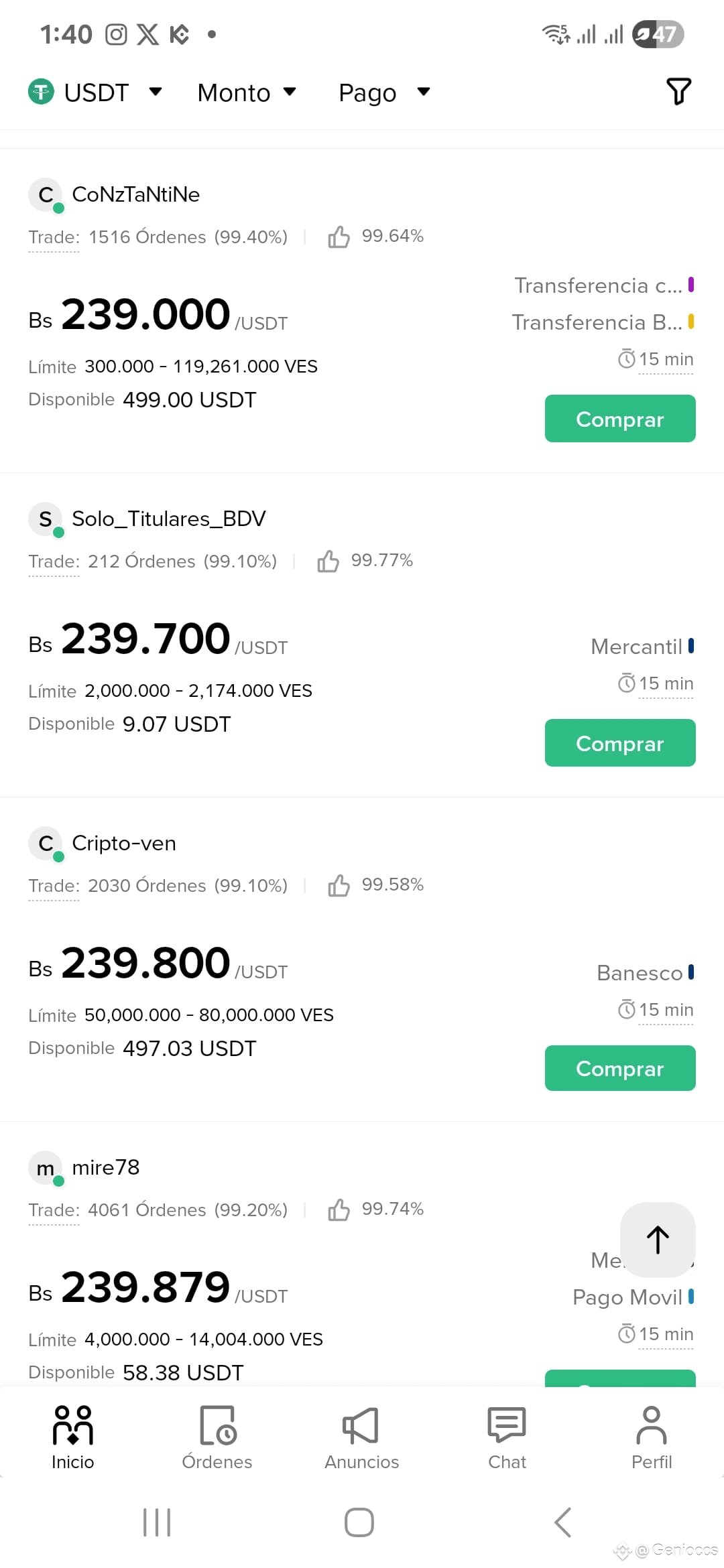The width and height of the screenshot is (724, 1568).
Task: Open the Anuncios megaphone tab
Action: tap(361, 1437)
